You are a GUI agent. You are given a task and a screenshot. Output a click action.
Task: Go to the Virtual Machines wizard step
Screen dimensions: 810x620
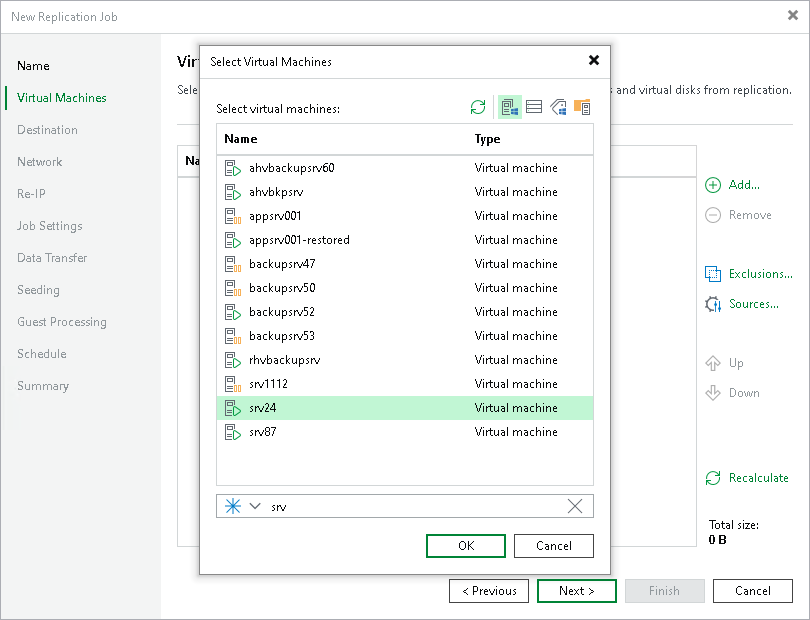click(61, 98)
